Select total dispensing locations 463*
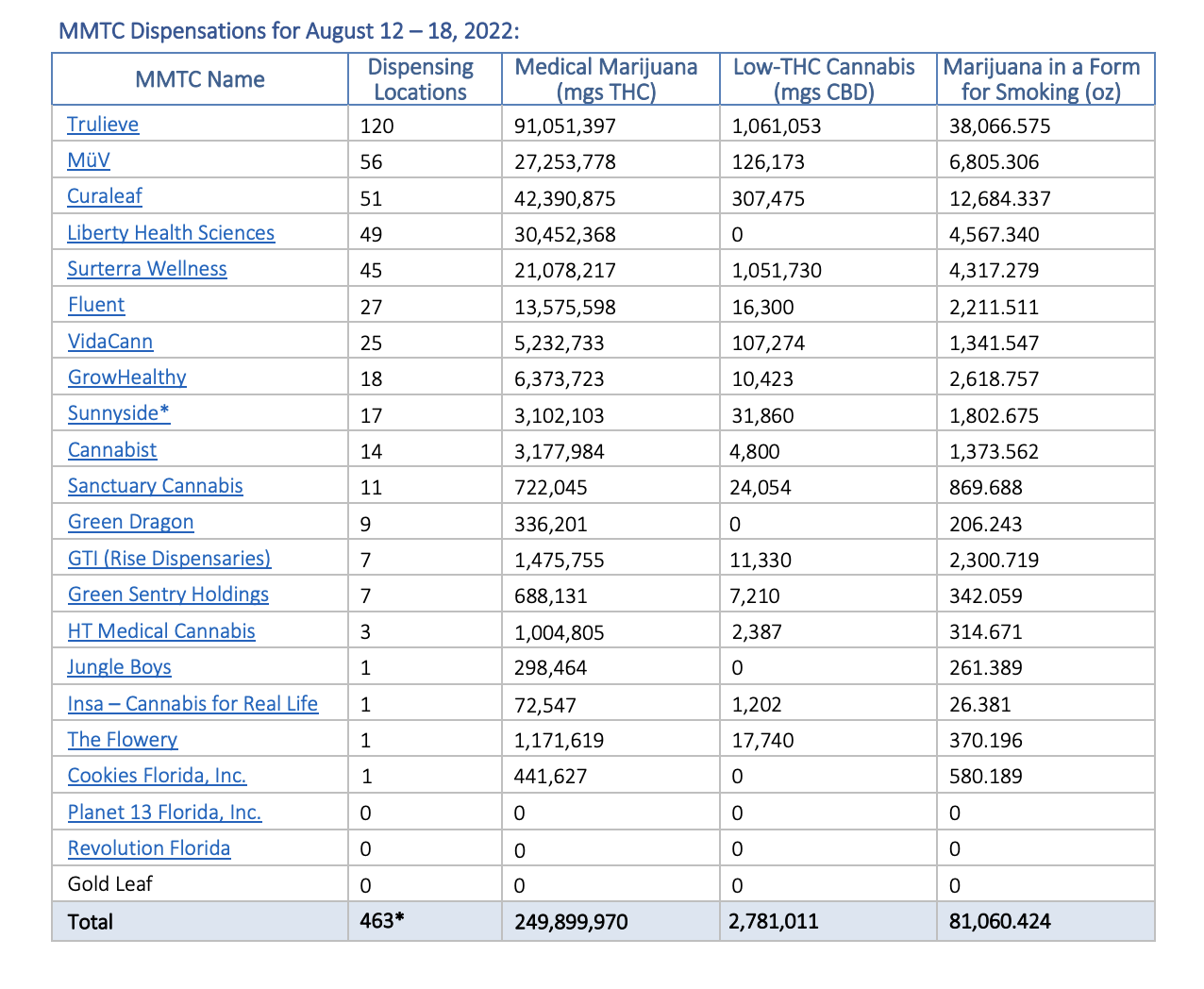 (x=382, y=921)
